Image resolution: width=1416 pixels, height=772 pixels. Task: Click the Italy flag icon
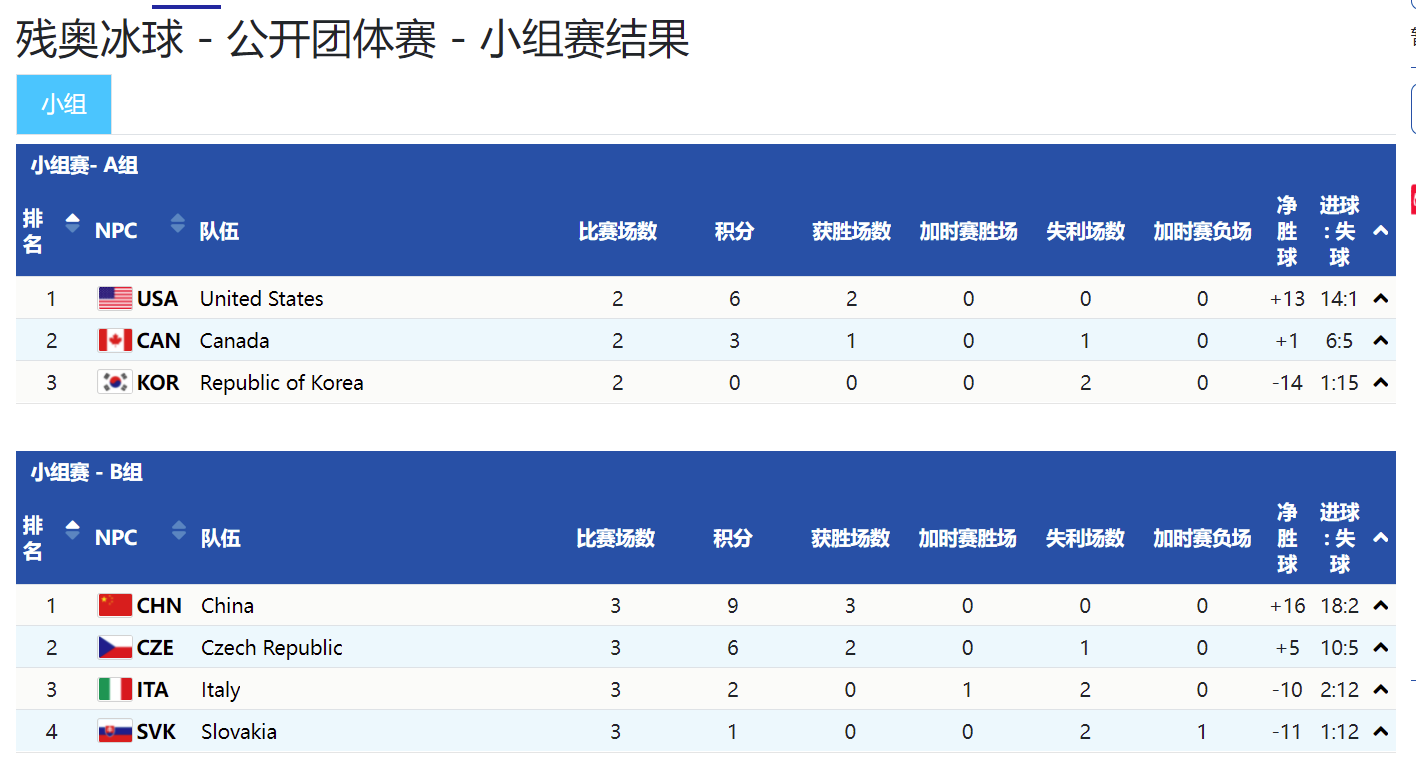pyautogui.click(x=115, y=689)
